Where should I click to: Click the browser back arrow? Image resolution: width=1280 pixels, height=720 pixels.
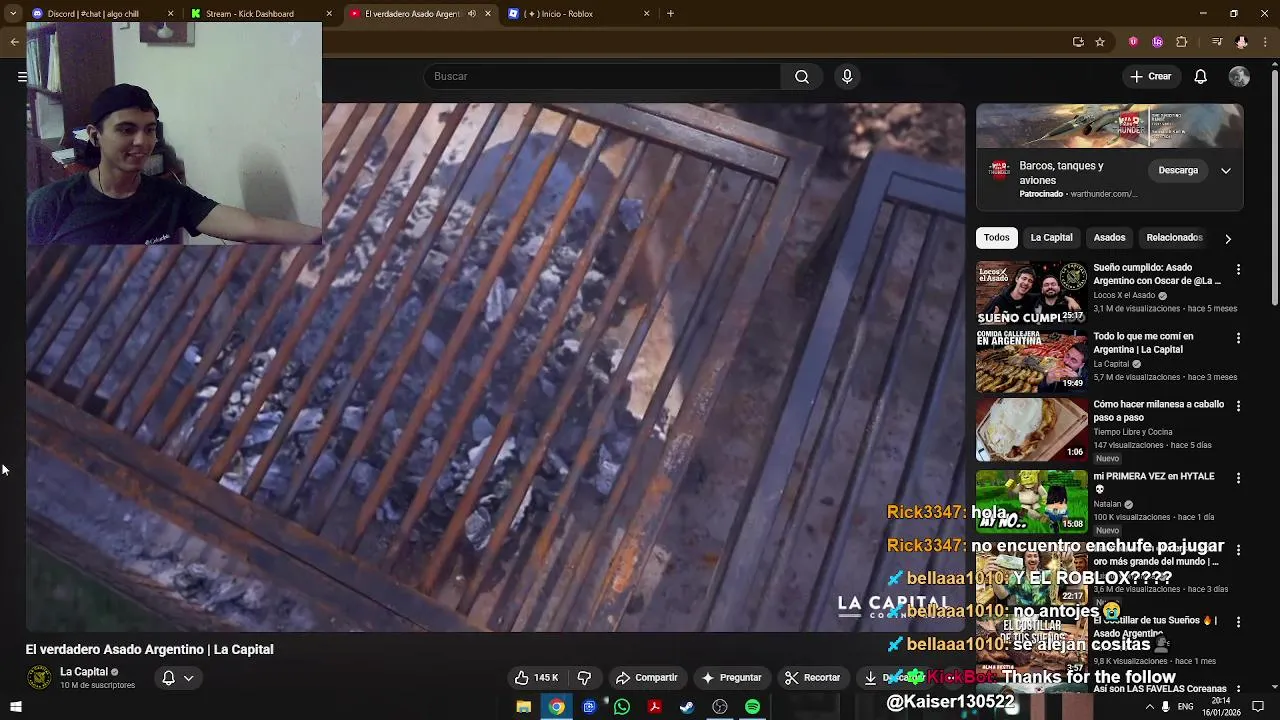[x=14, y=42]
